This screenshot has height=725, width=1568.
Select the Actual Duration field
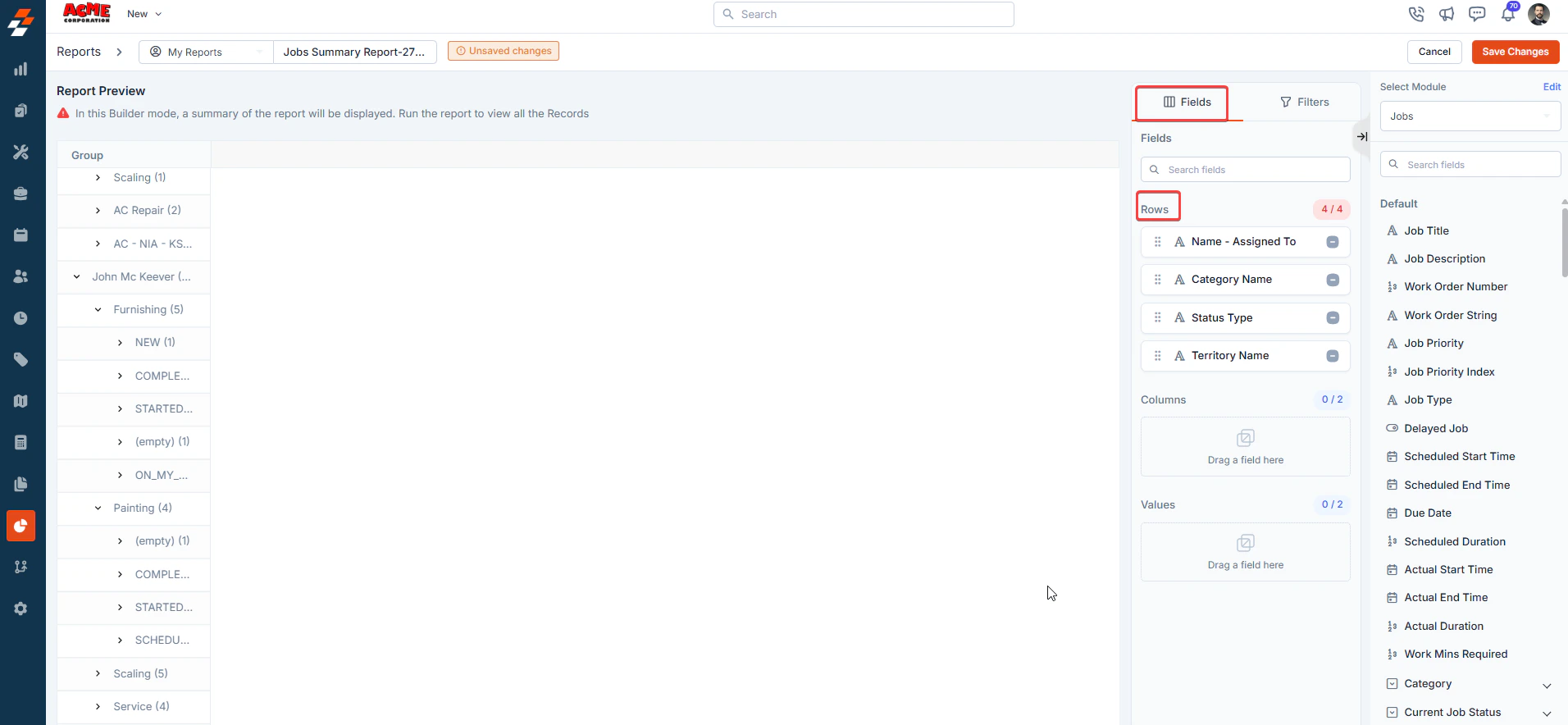tap(1443, 627)
